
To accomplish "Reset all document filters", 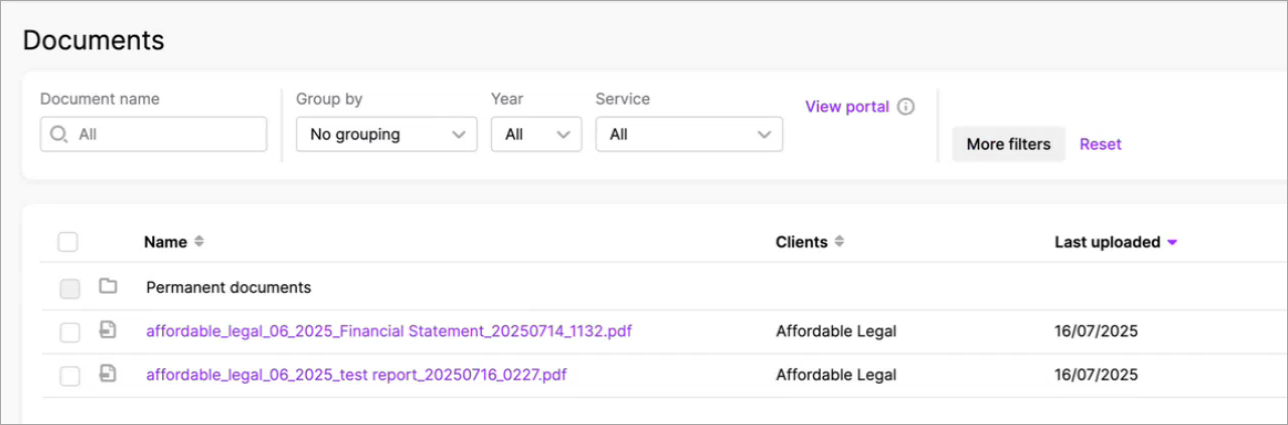I will [x=1100, y=144].
